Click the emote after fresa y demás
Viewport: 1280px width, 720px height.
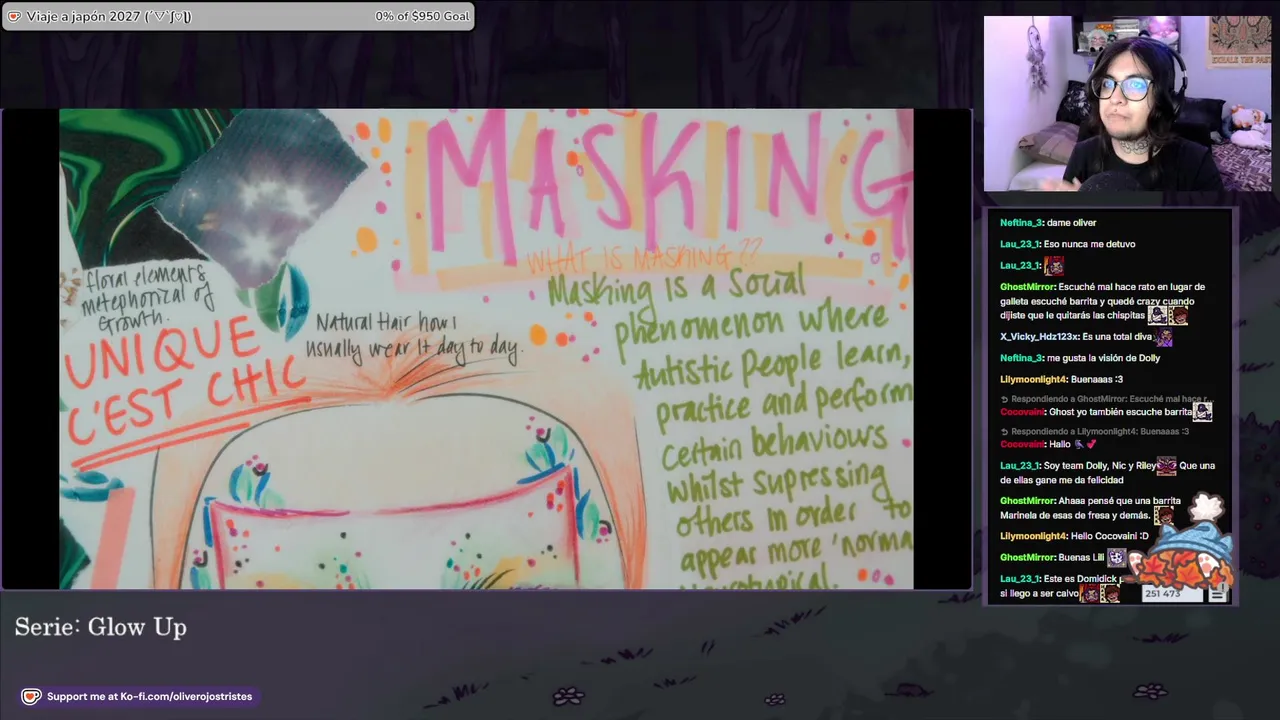coord(1162,516)
